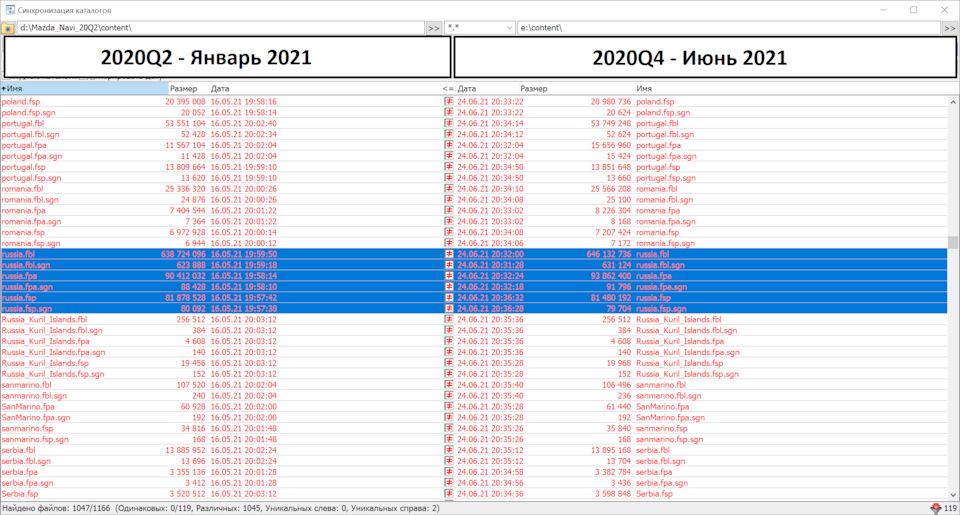Screen dimensions: 960x515
Task: Click the <= direction column header
Action: pos(448,89)
